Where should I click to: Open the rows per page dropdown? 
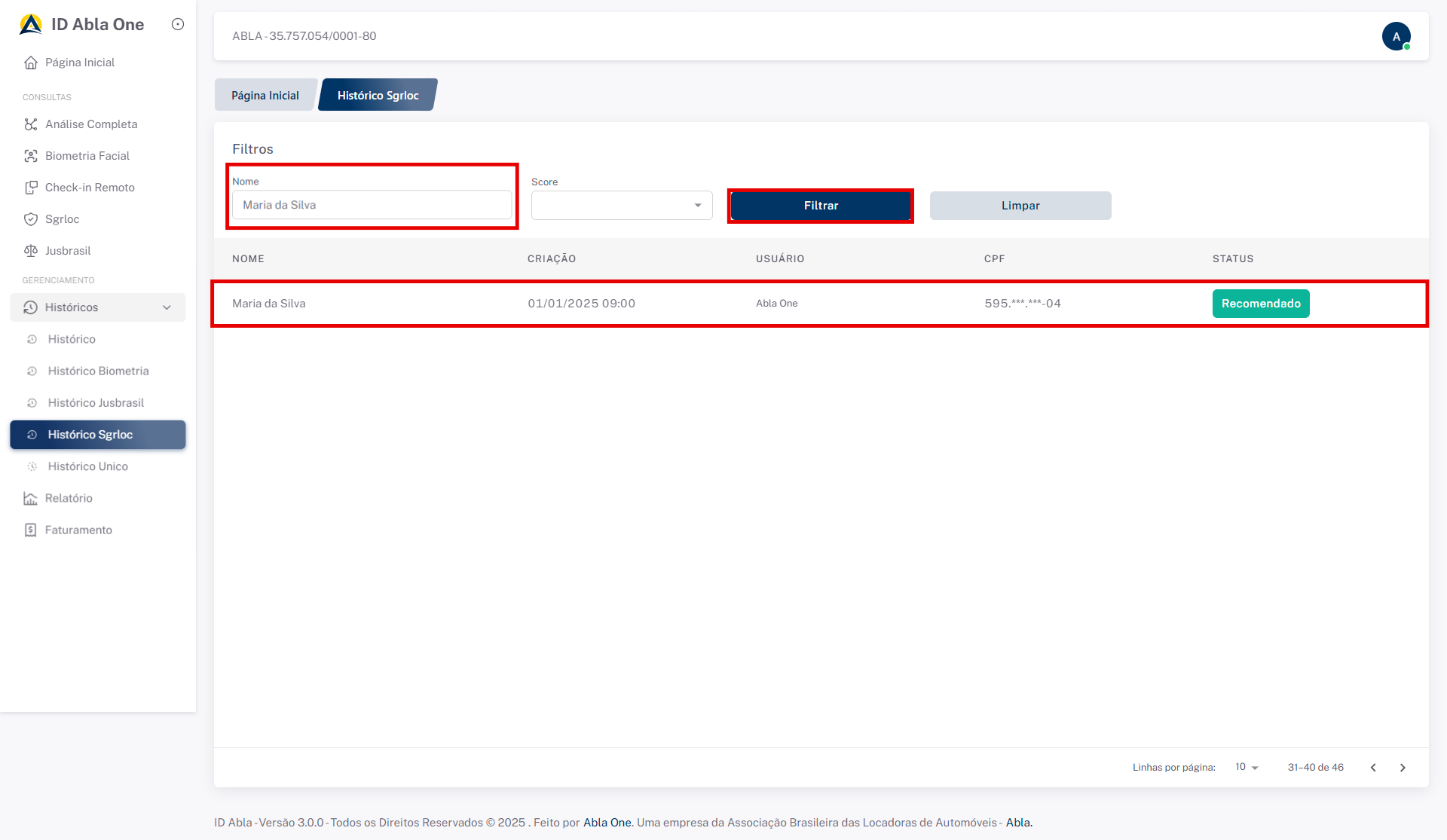(1247, 767)
